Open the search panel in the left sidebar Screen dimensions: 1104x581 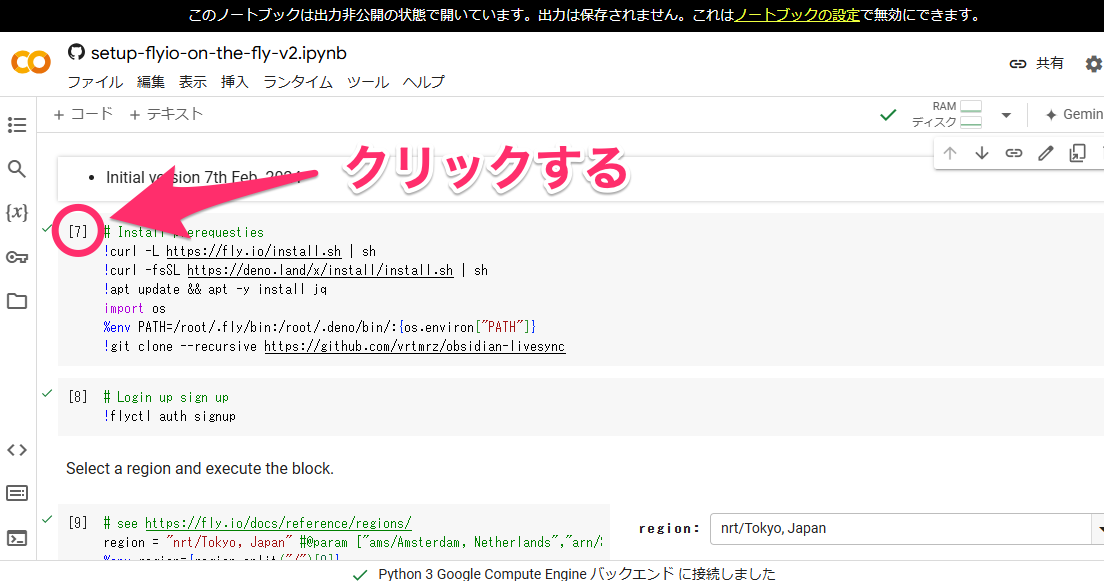coord(16,168)
